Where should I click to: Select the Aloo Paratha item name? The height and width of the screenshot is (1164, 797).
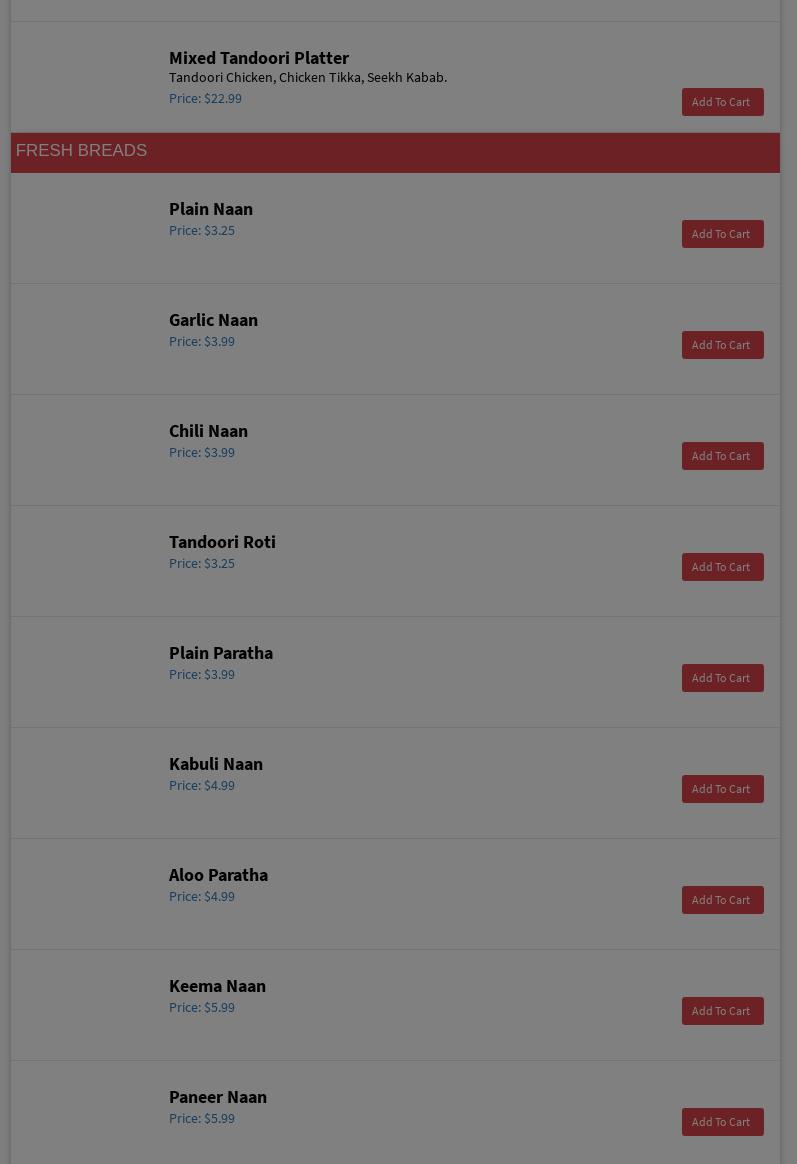click(x=218, y=875)
